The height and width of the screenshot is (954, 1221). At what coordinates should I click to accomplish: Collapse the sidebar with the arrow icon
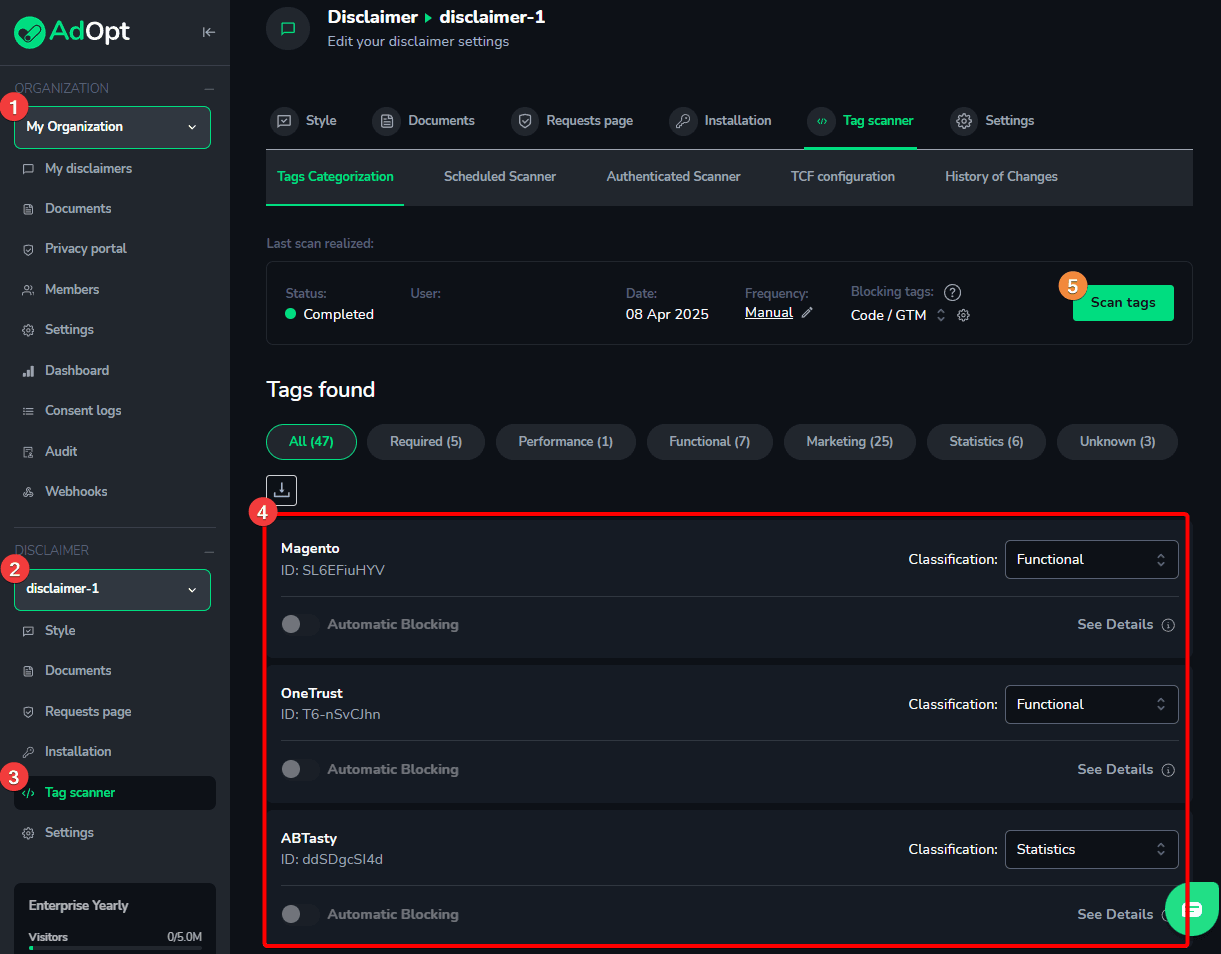tap(208, 32)
